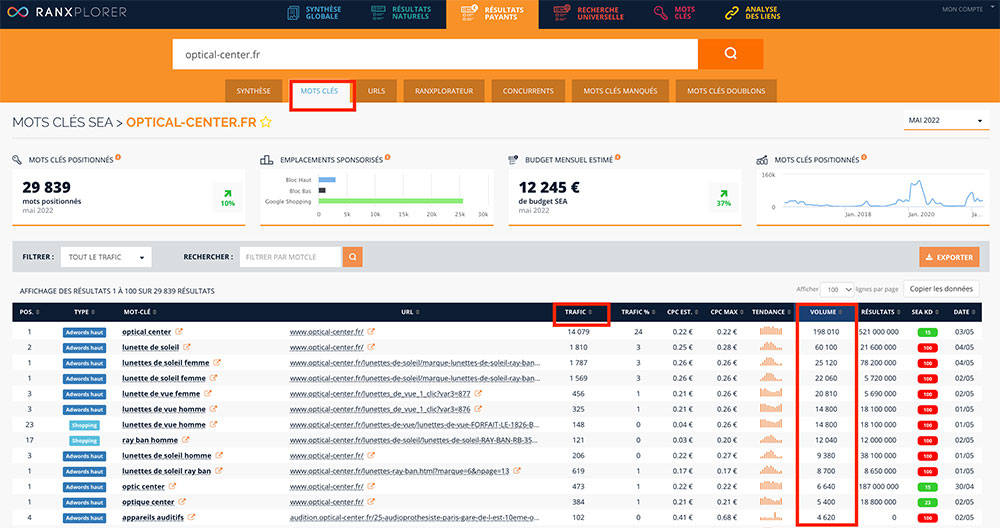Sort table by TYPE column

pos(84,312)
